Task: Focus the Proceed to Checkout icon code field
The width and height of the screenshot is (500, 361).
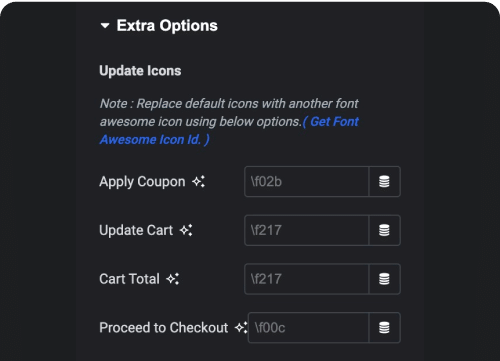Action: pyautogui.click(x=309, y=328)
